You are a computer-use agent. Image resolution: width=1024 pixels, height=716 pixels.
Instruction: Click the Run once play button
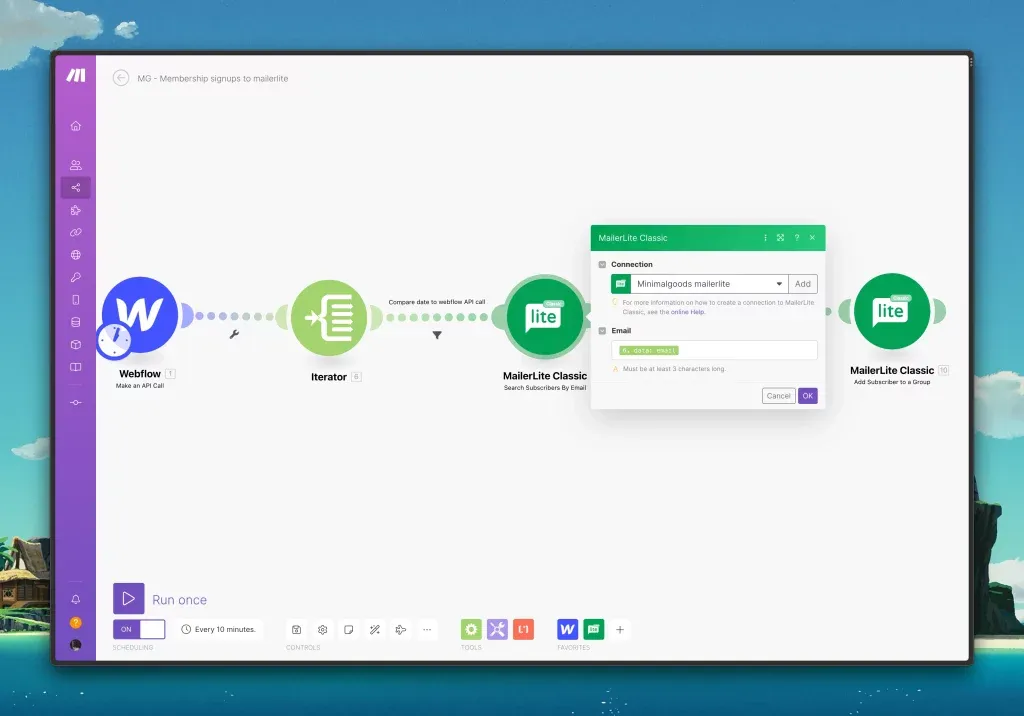tap(129, 598)
